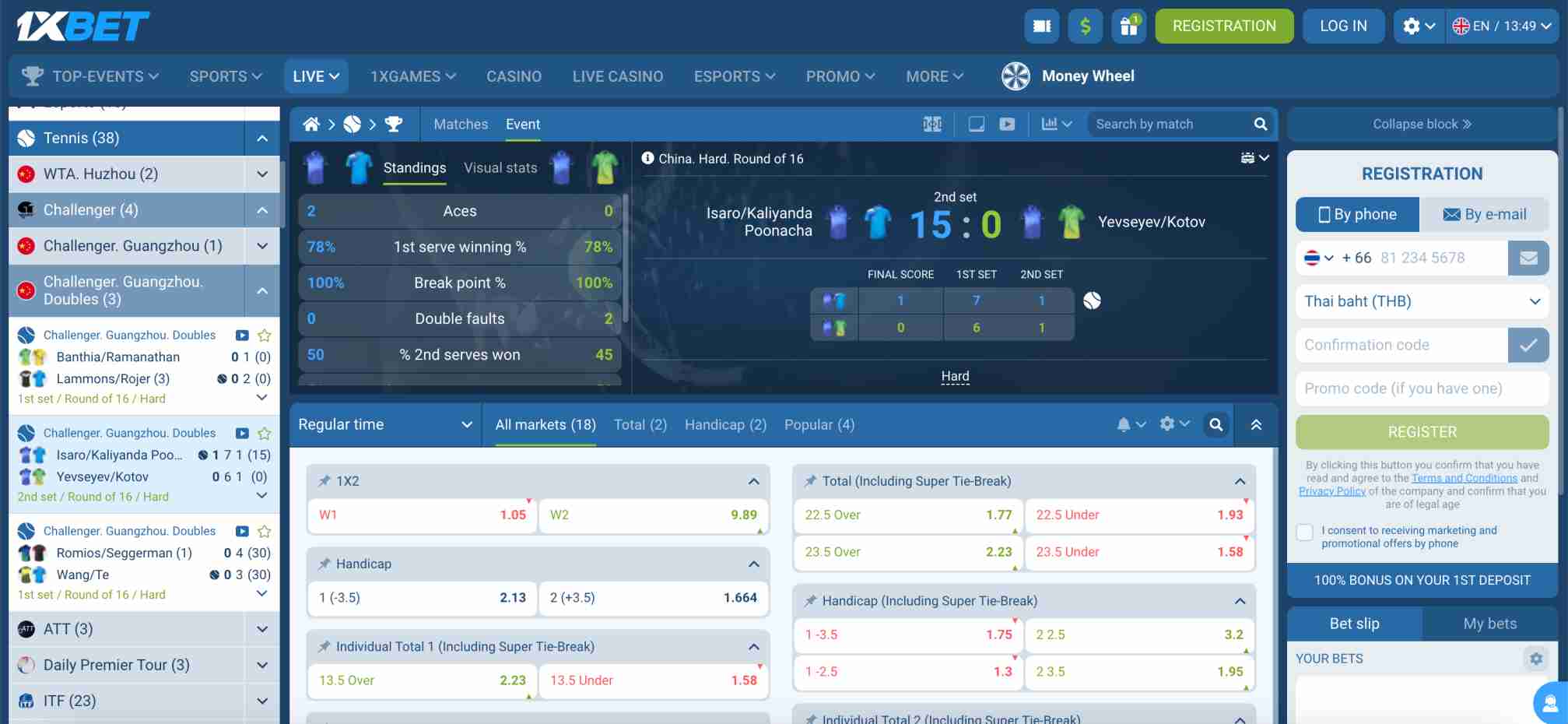Go to CASINO section
The height and width of the screenshot is (724, 1568).
(514, 76)
